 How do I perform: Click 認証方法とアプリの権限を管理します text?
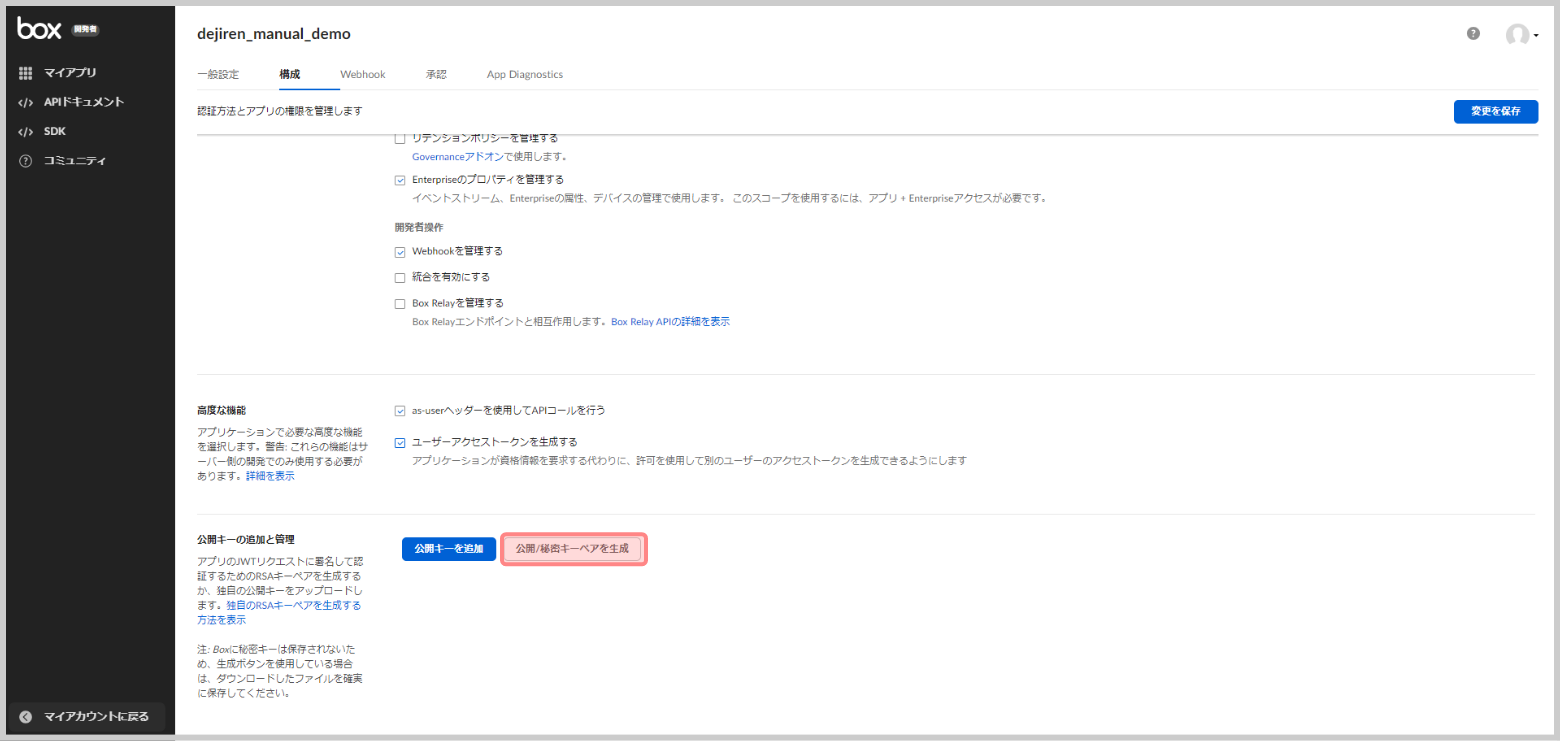coord(280,111)
